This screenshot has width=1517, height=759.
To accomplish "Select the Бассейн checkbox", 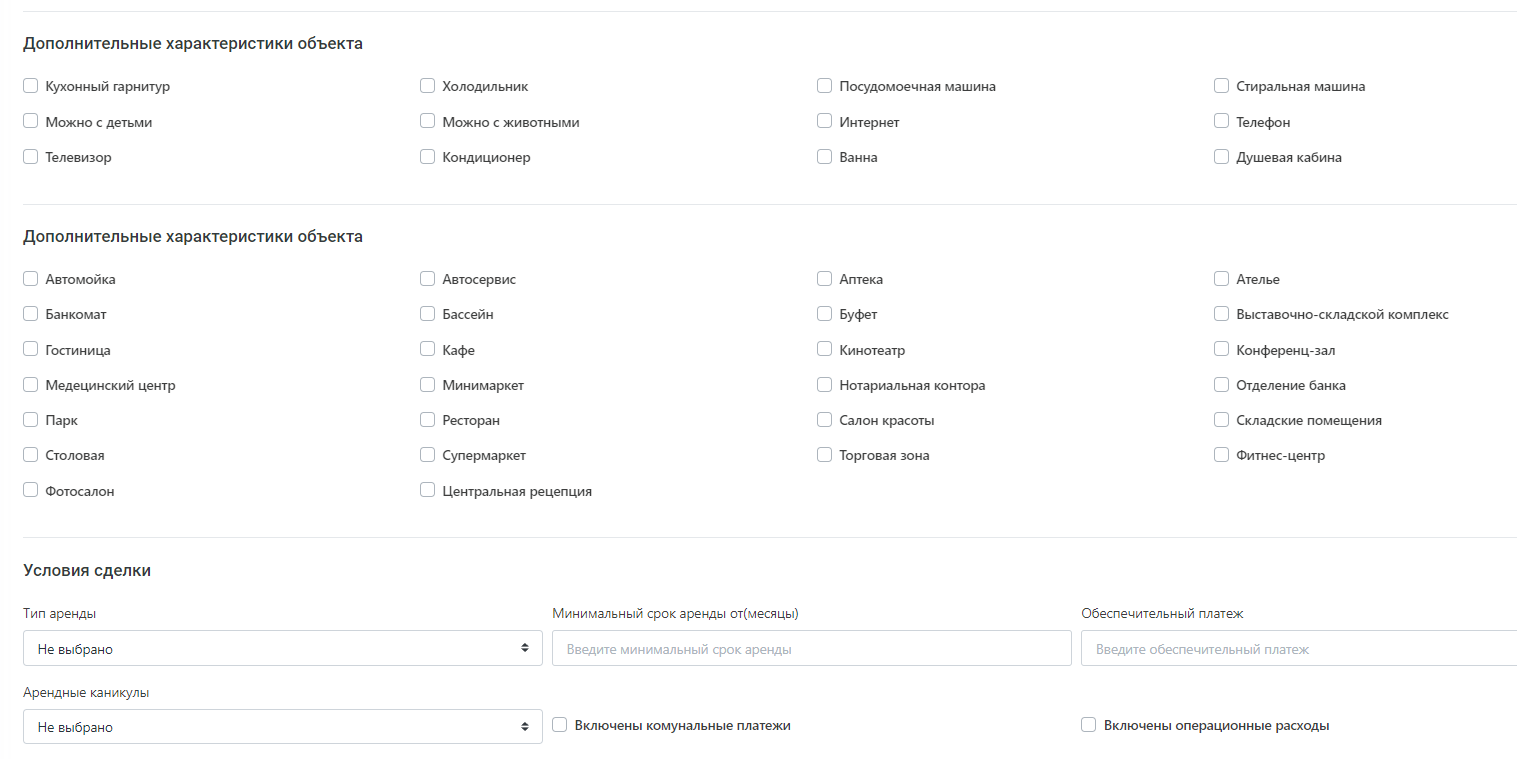I will click(x=428, y=314).
